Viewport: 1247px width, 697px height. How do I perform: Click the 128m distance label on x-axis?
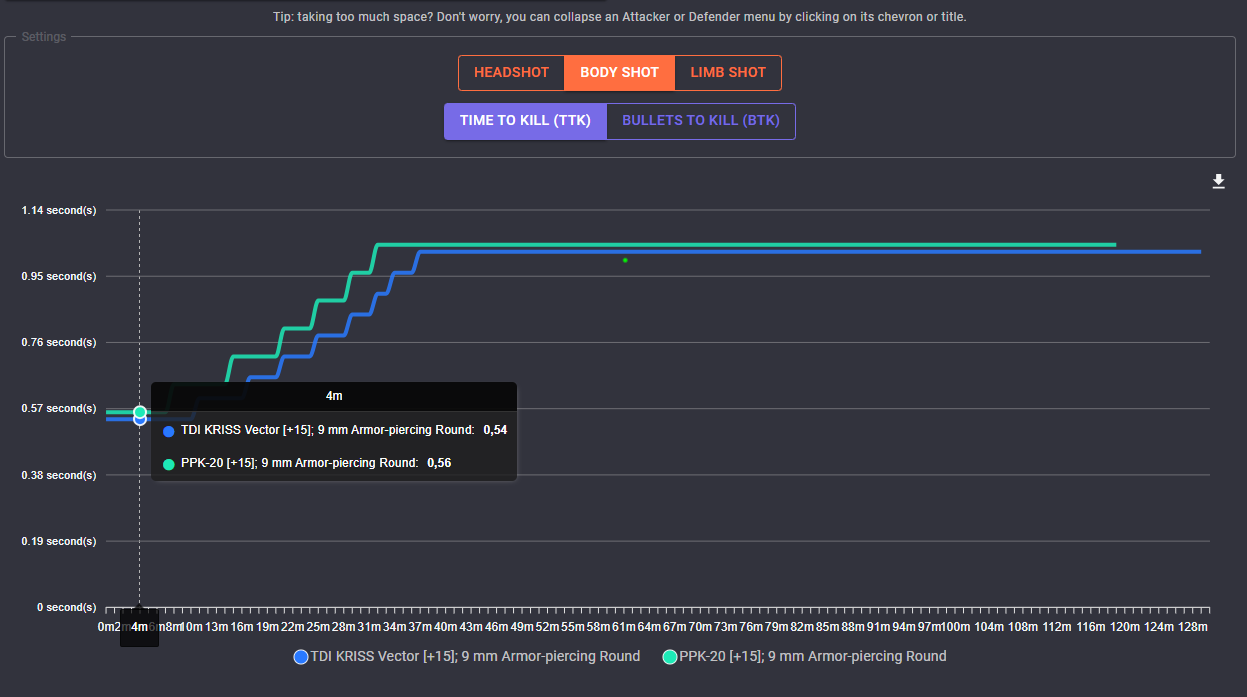[x=1194, y=627]
